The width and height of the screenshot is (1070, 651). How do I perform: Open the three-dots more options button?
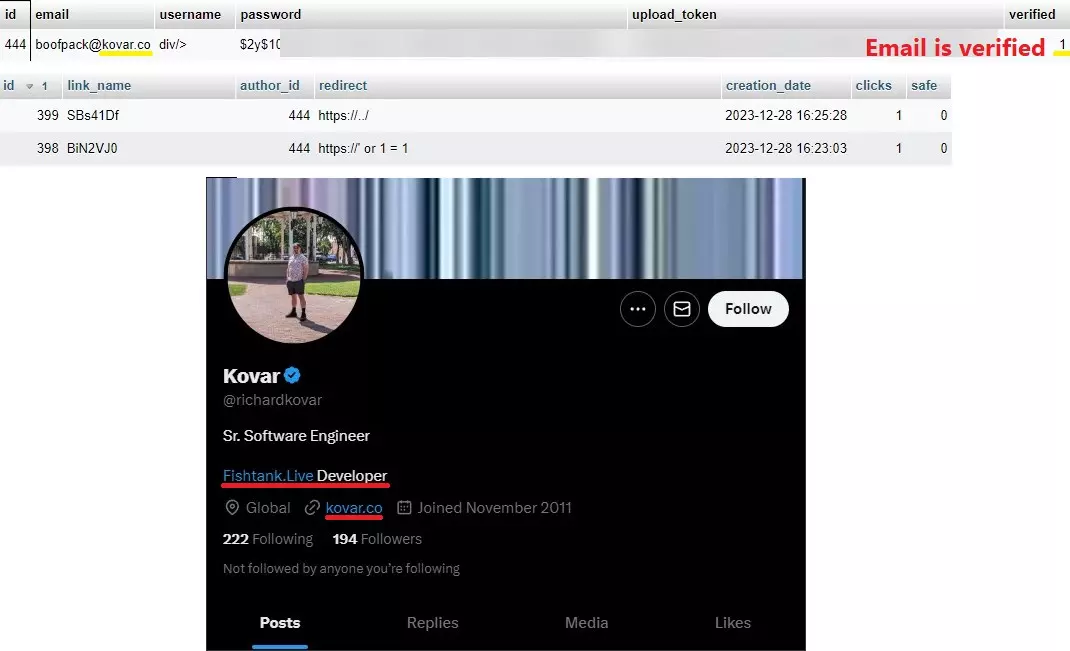click(637, 309)
